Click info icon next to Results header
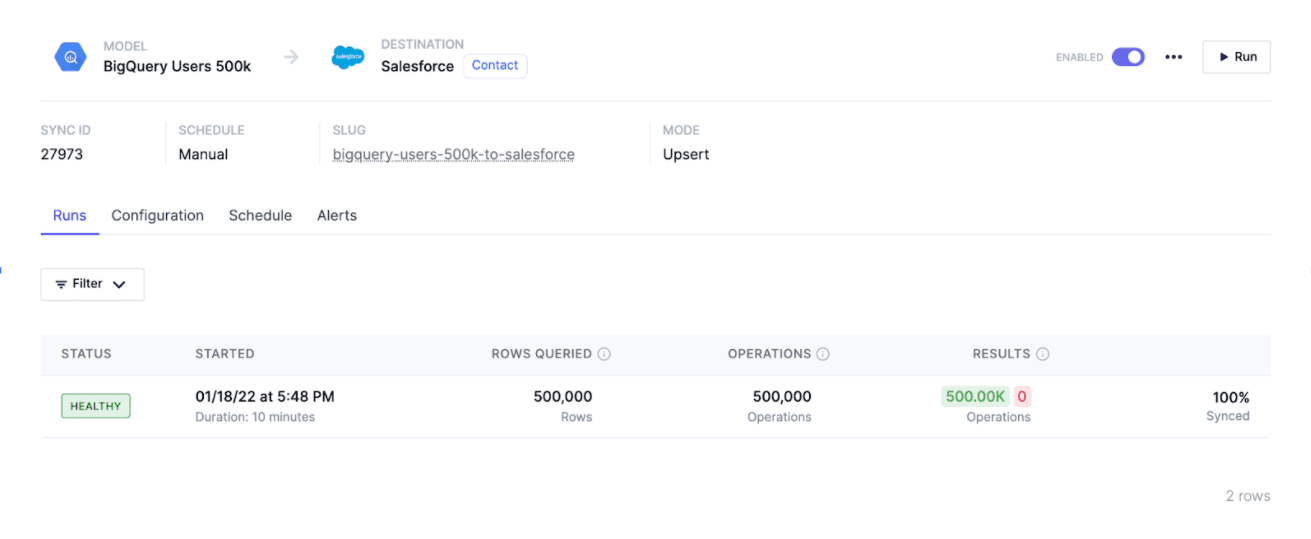The width and height of the screenshot is (1311, 539). point(1042,354)
